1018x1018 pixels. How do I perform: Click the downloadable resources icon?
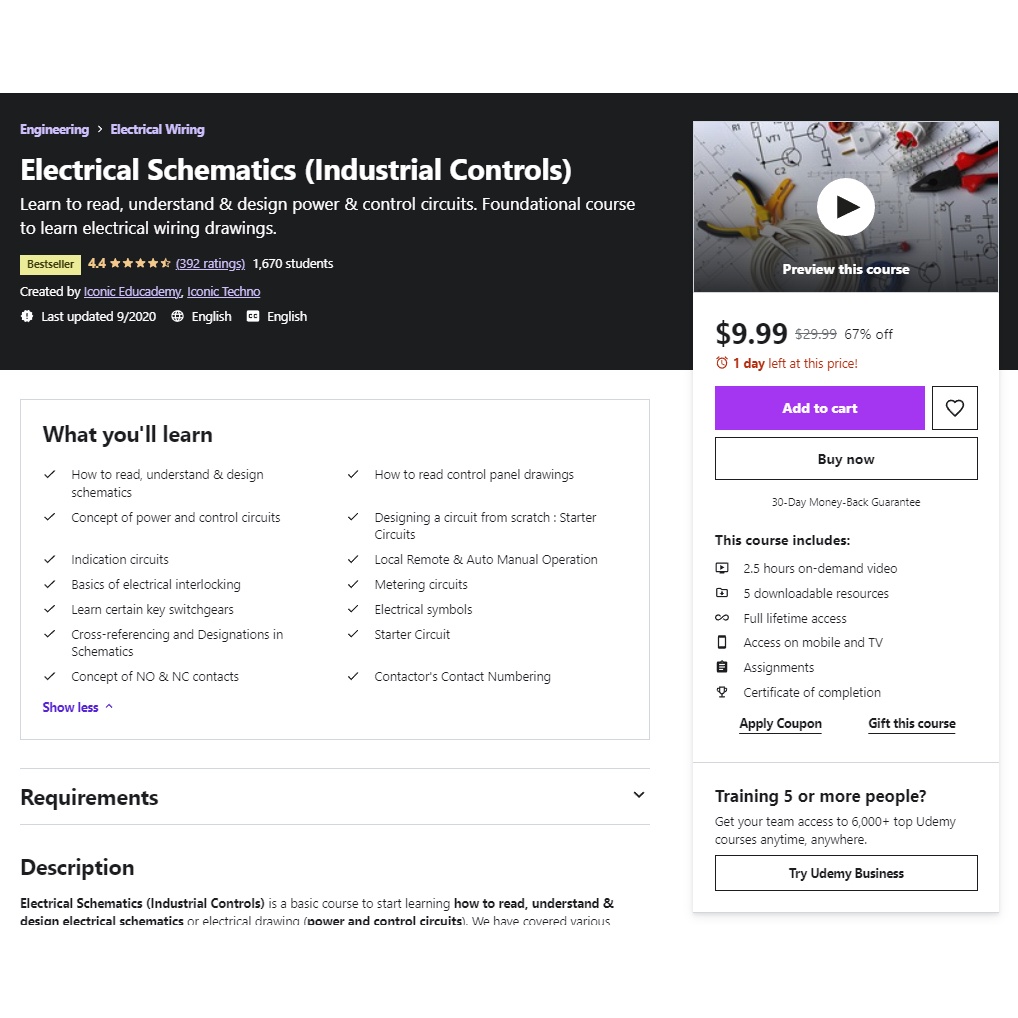pyautogui.click(x=722, y=593)
